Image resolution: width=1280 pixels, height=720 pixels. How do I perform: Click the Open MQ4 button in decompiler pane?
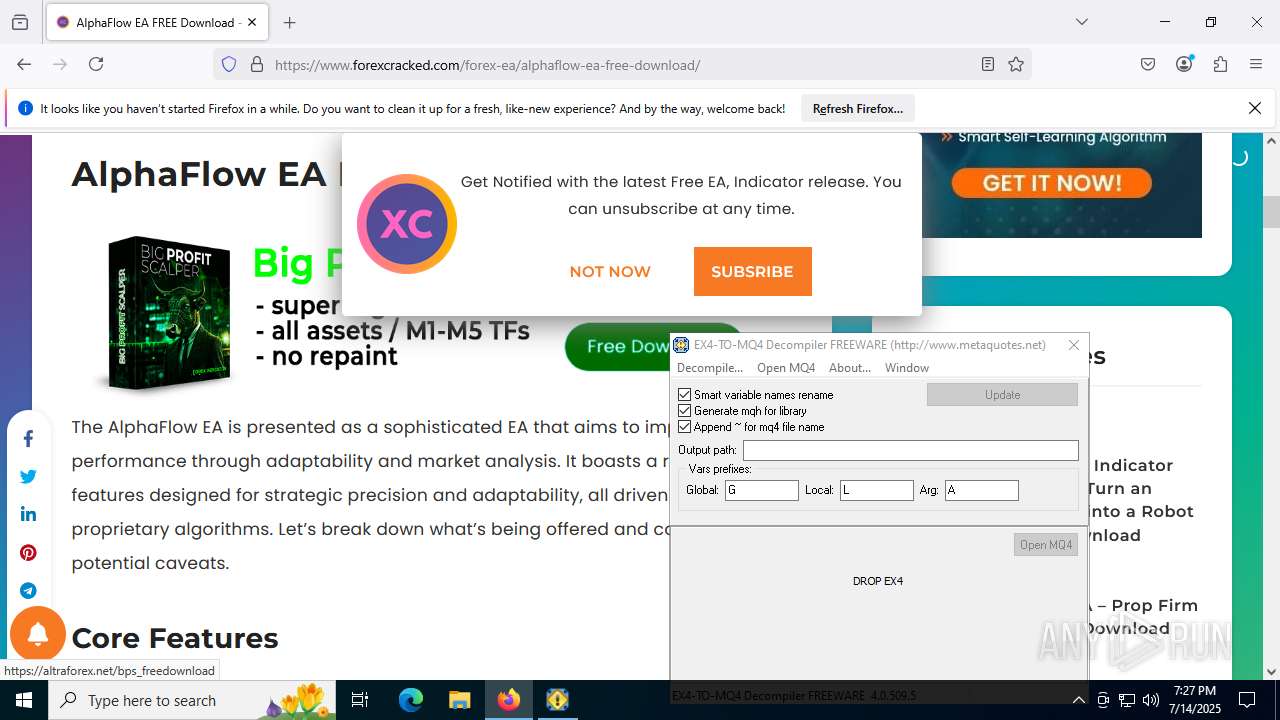coord(1046,545)
